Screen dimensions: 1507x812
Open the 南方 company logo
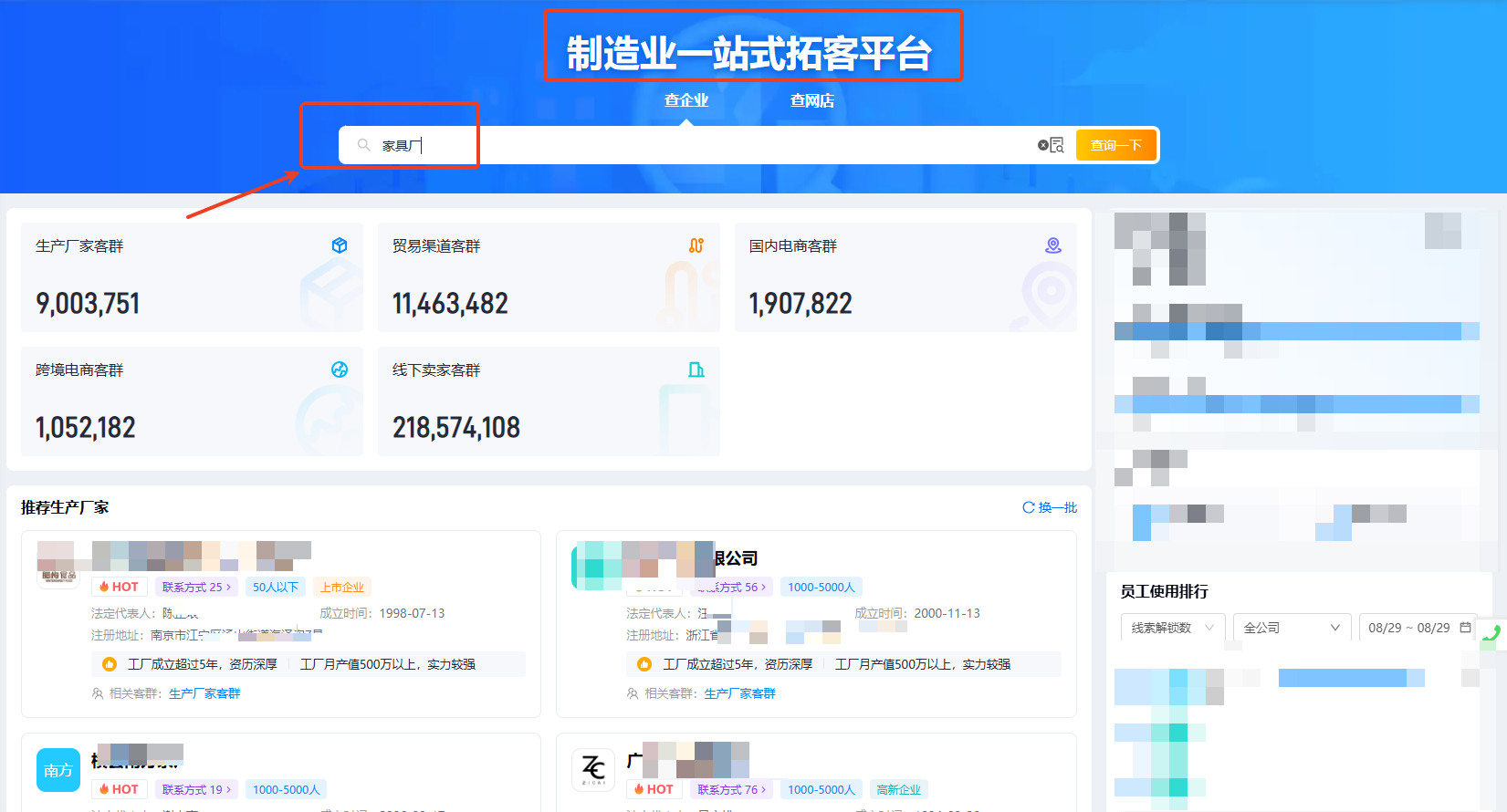pyautogui.click(x=58, y=770)
